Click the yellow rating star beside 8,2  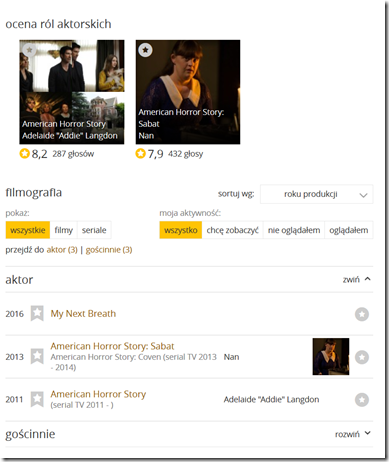[x=24, y=154]
